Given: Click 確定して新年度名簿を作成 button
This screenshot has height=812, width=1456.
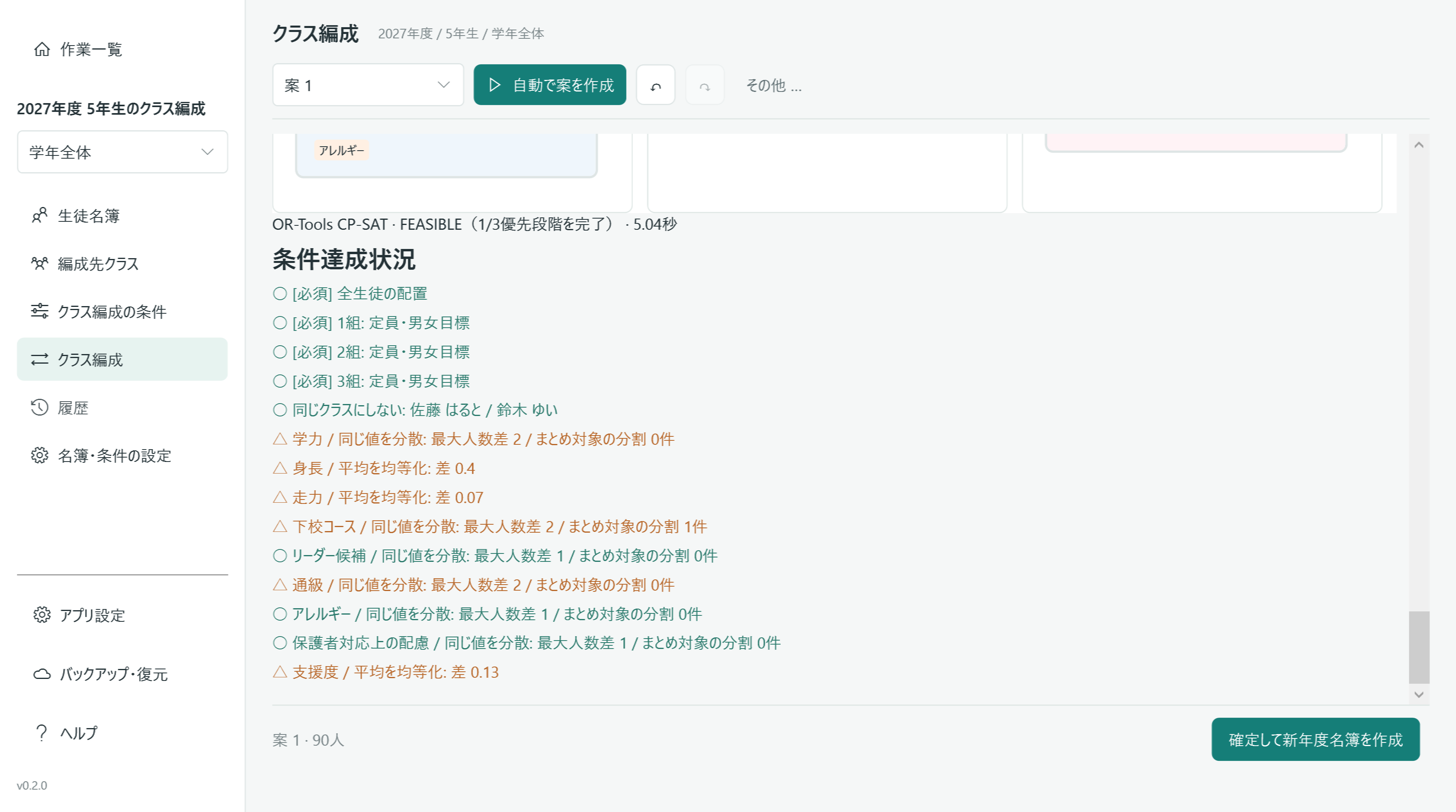Looking at the screenshot, I should pyautogui.click(x=1315, y=739).
